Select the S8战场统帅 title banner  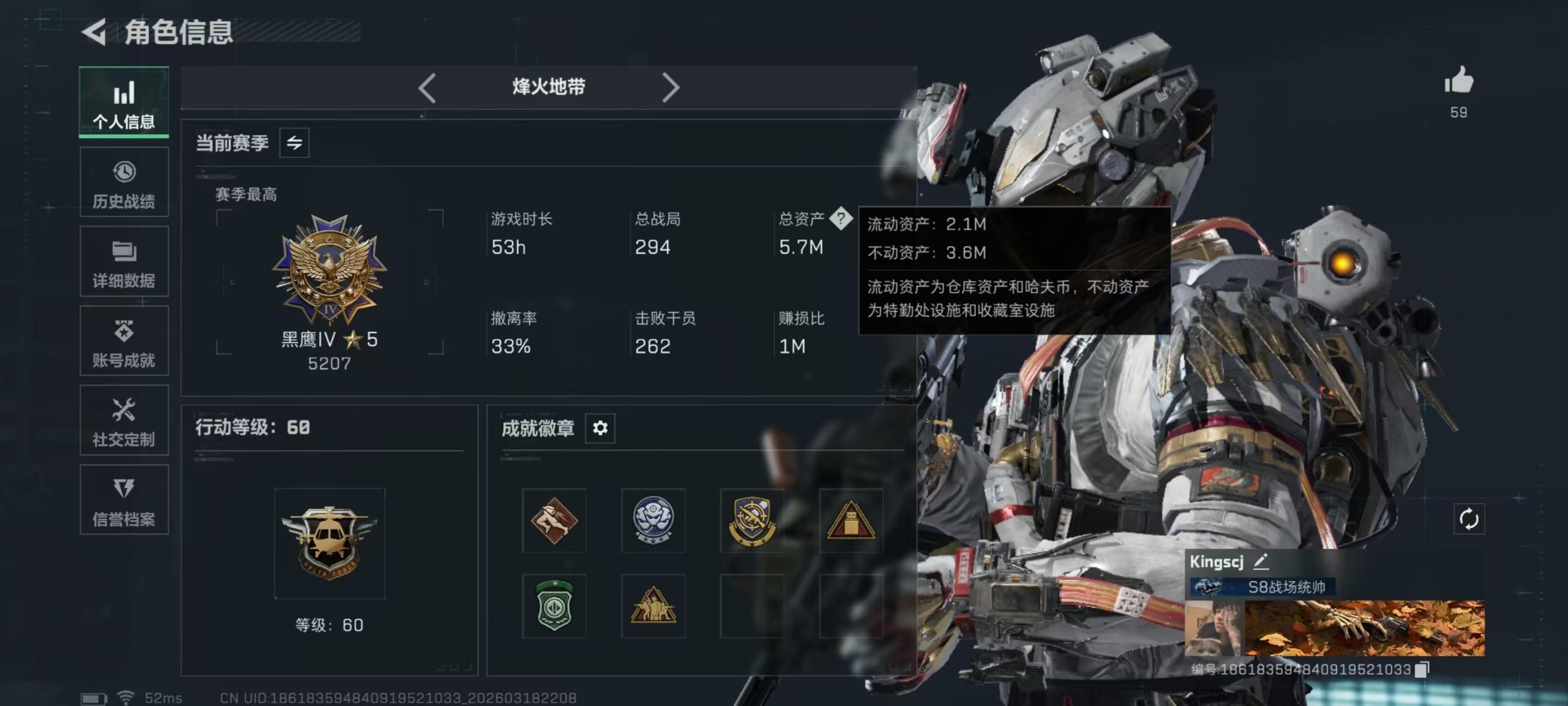pos(1263,587)
